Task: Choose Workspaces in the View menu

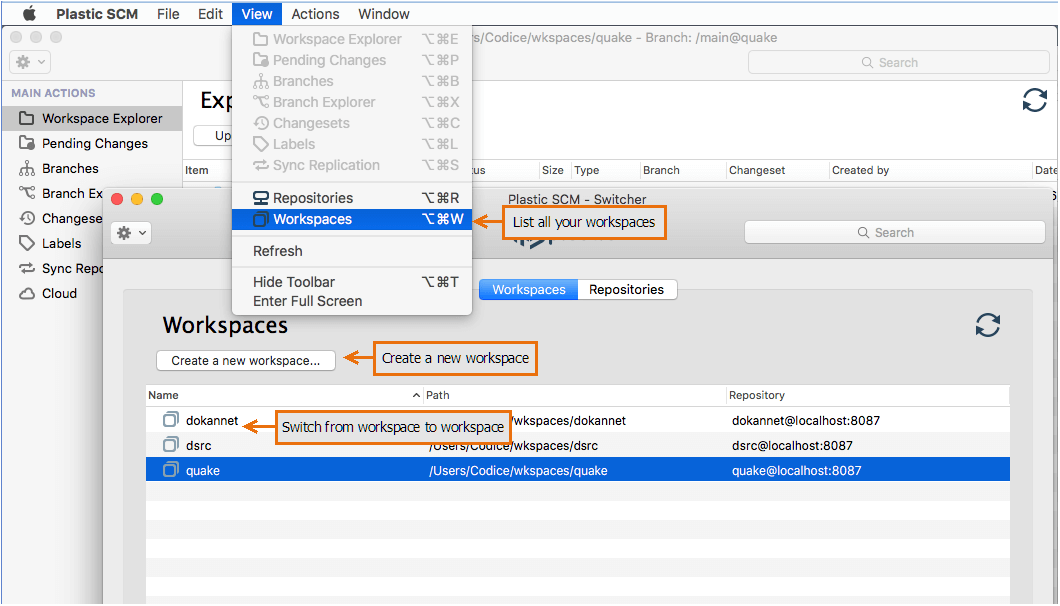Action: click(x=352, y=219)
